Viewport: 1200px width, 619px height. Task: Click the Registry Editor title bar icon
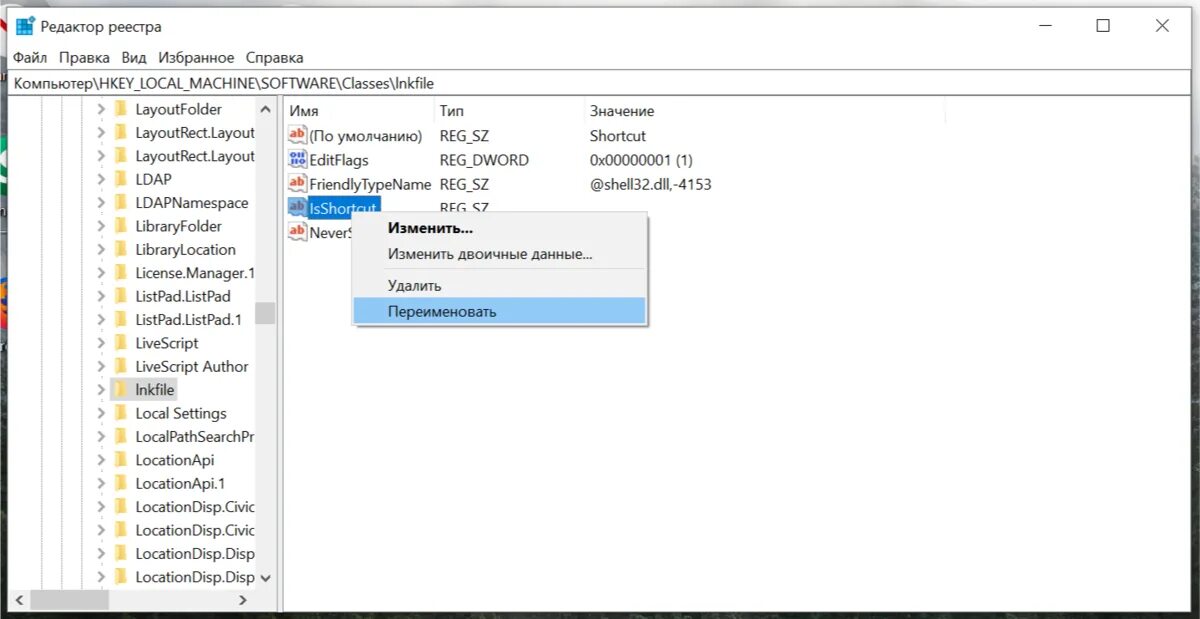pos(25,26)
